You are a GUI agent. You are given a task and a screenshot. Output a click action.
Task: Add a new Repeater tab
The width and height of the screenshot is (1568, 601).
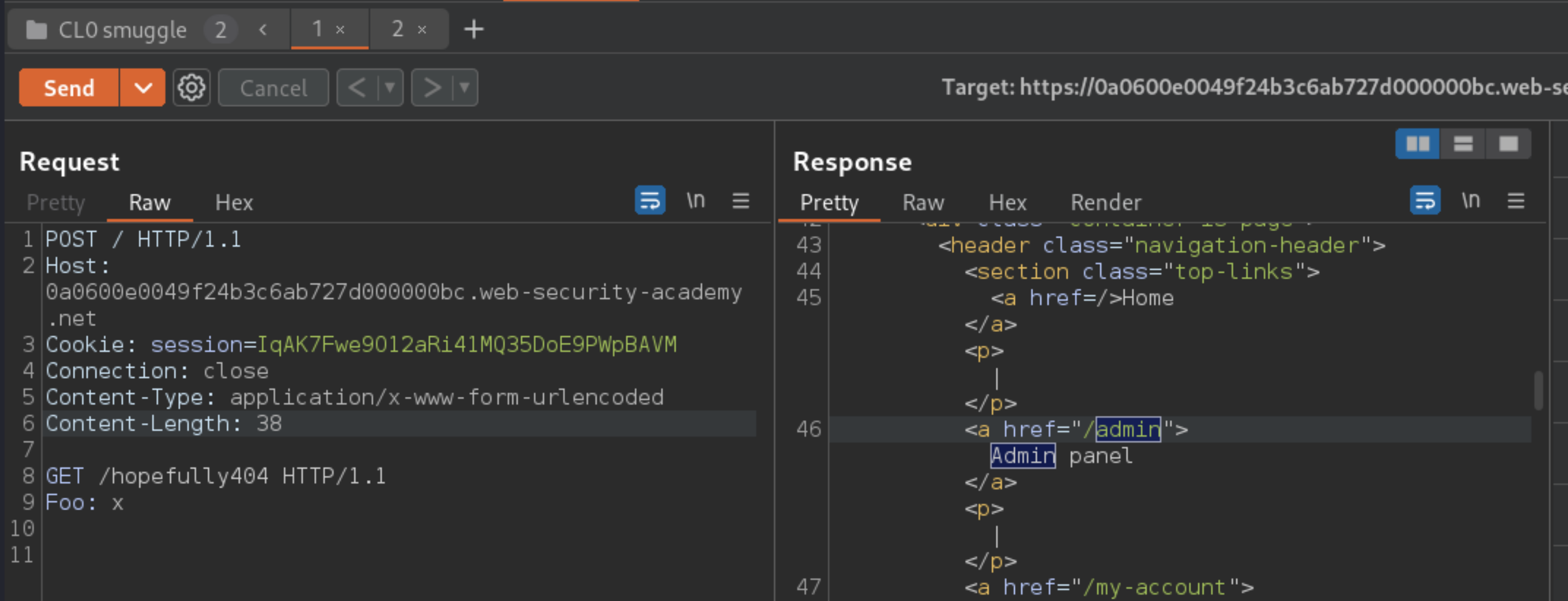[x=474, y=29]
